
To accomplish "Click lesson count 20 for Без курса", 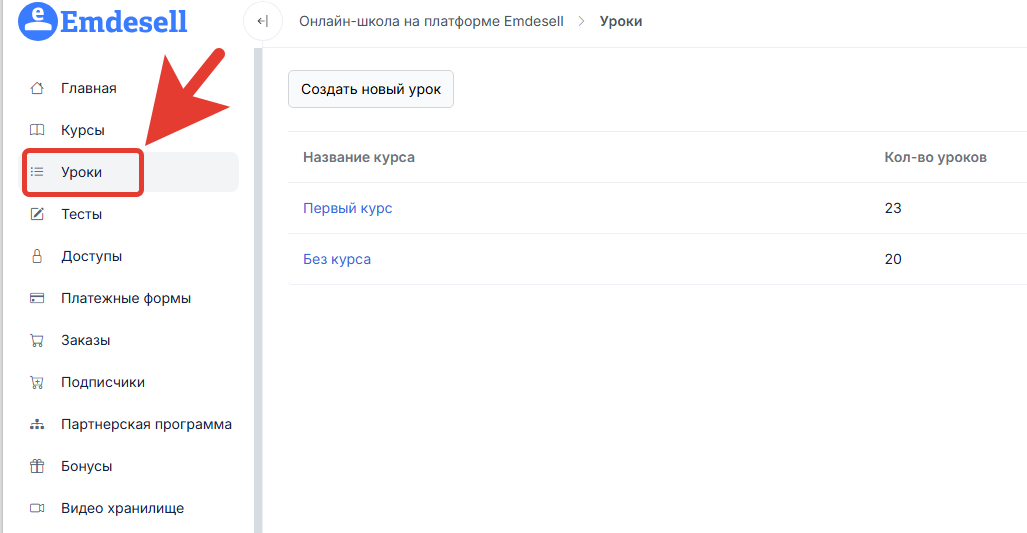I will [893, 259].
